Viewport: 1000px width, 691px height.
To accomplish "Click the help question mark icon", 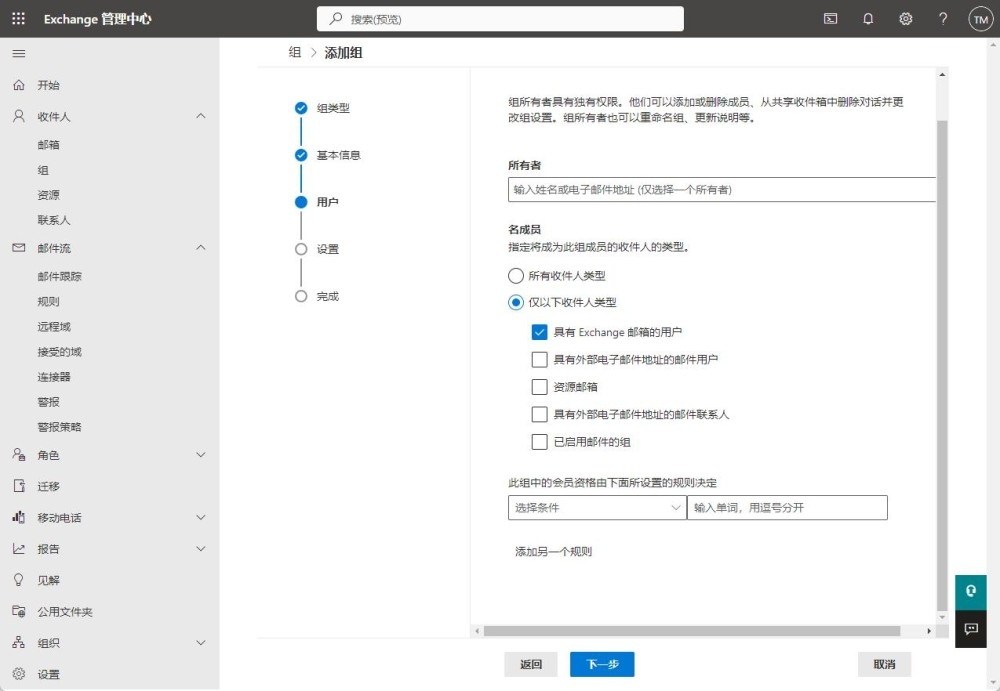I will click(x=943, y=19).
